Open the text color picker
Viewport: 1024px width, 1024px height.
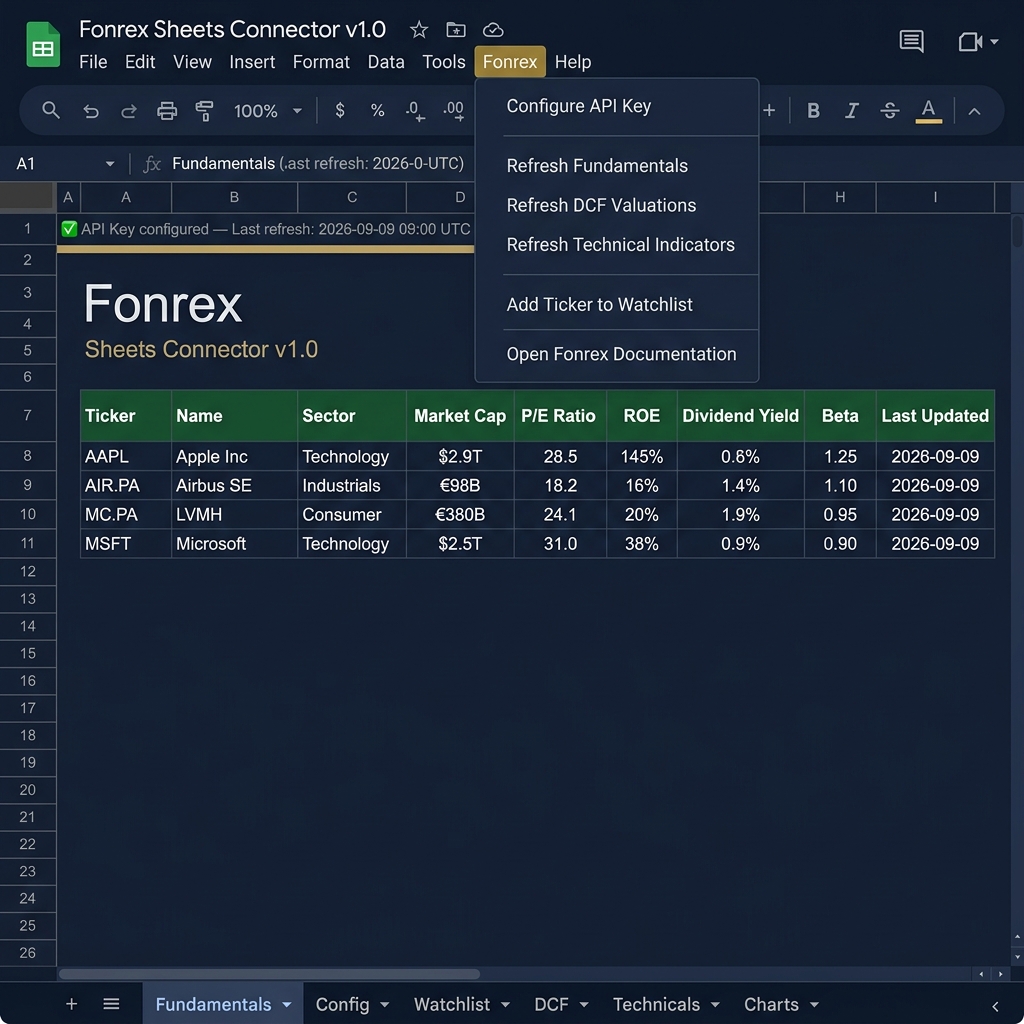928,111
